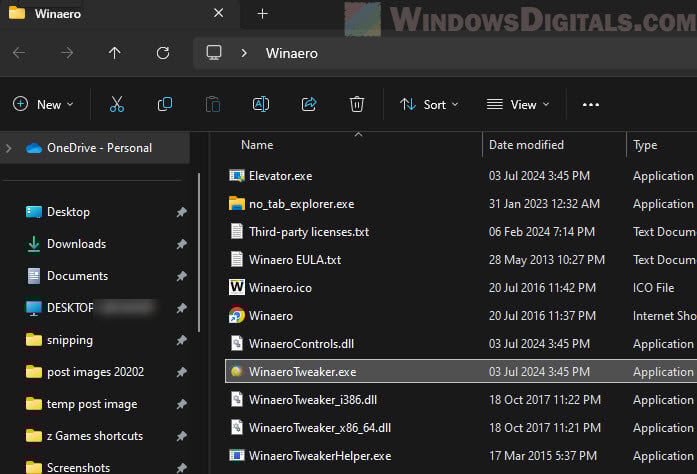Select Third-party licenses.txt file
Image resolution: width=697 pixels, height=474 pixels.
coord(308,232)
